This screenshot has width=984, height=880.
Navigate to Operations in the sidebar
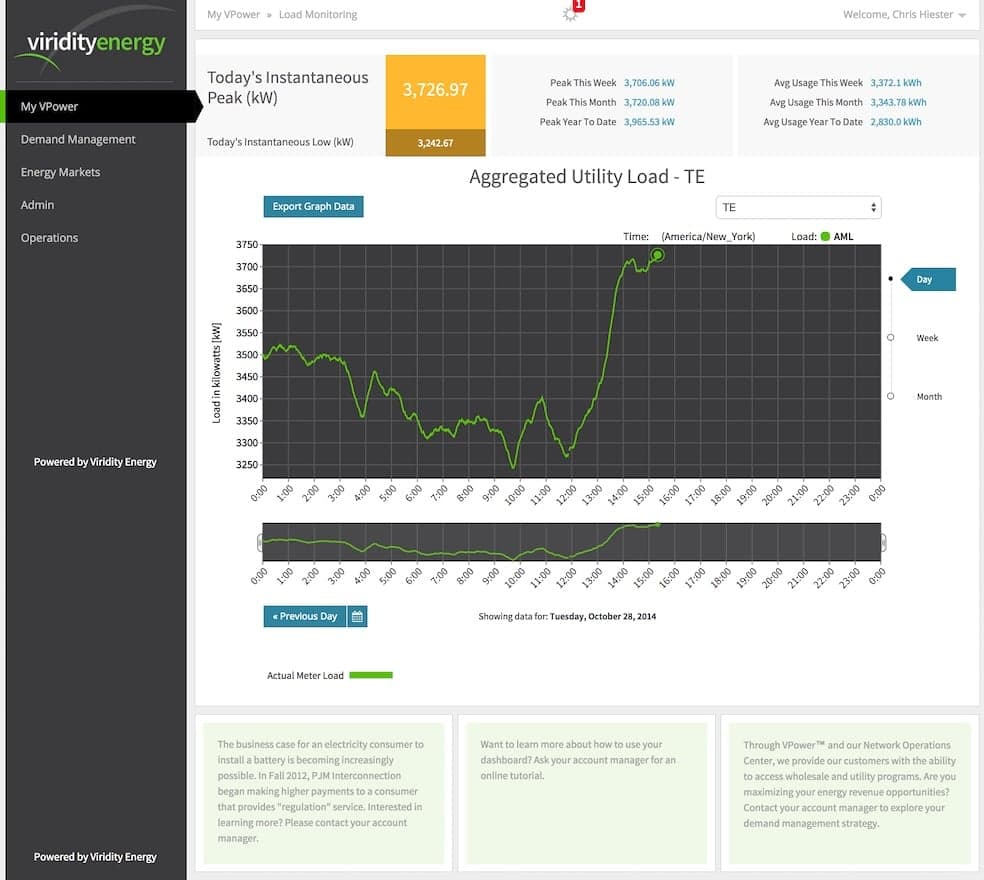point(49,238)
